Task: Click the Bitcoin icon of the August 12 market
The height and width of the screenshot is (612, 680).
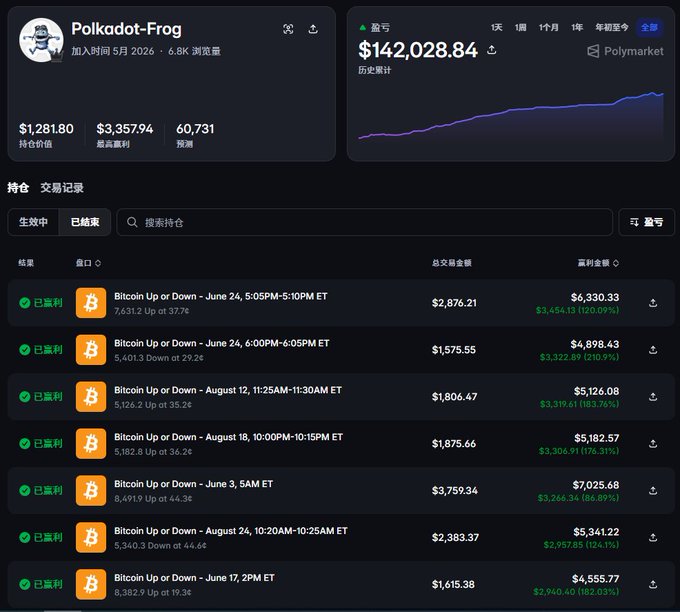Action: coord(91,396)
